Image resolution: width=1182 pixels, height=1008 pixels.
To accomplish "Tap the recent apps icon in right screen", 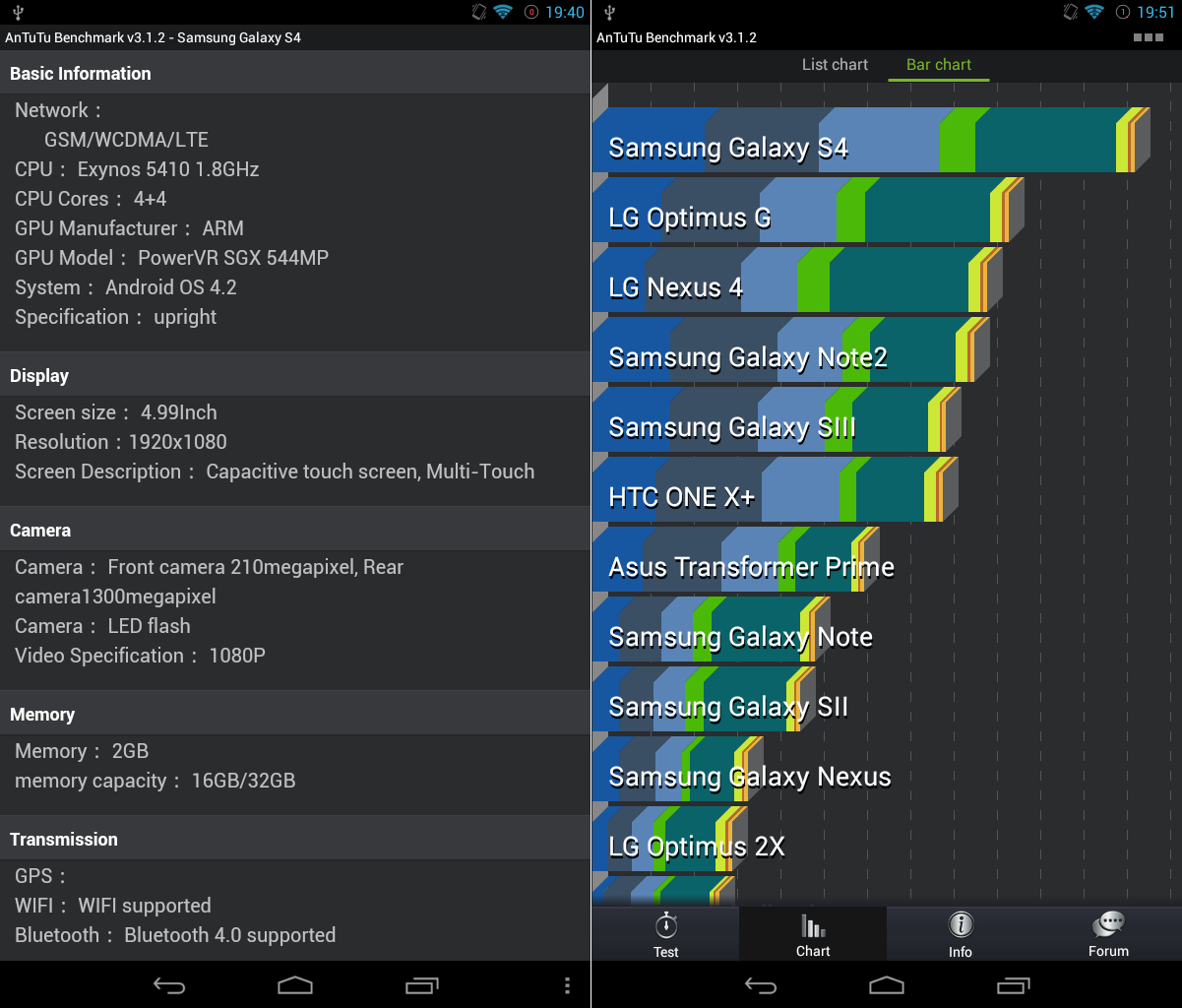I will click(x=1013, y=985).
